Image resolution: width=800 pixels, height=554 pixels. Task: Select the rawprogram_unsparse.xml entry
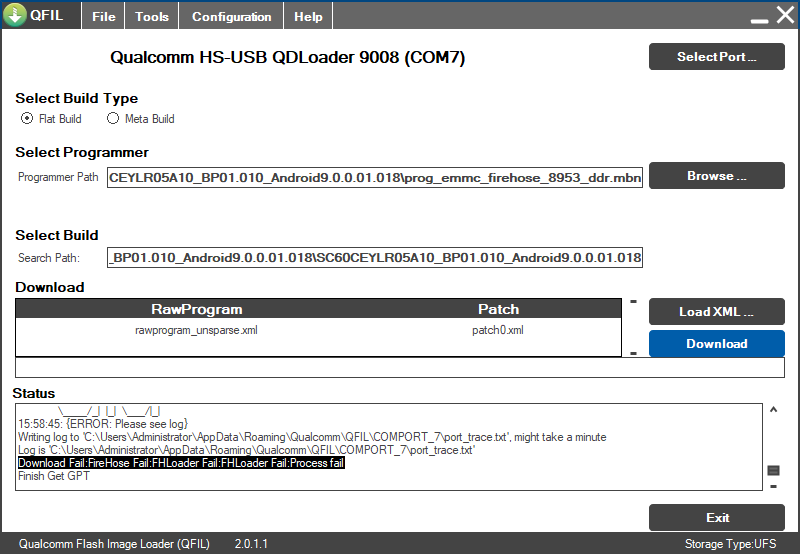[196, 330]
